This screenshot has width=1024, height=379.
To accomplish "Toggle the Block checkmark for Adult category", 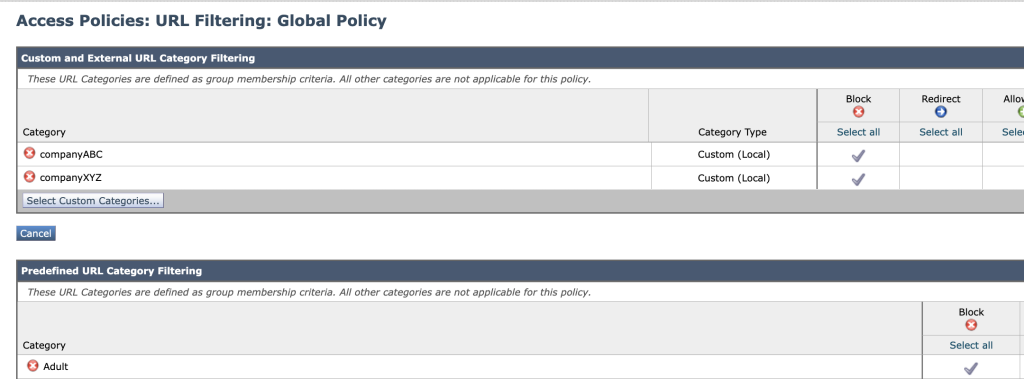I will pos(971,368).
